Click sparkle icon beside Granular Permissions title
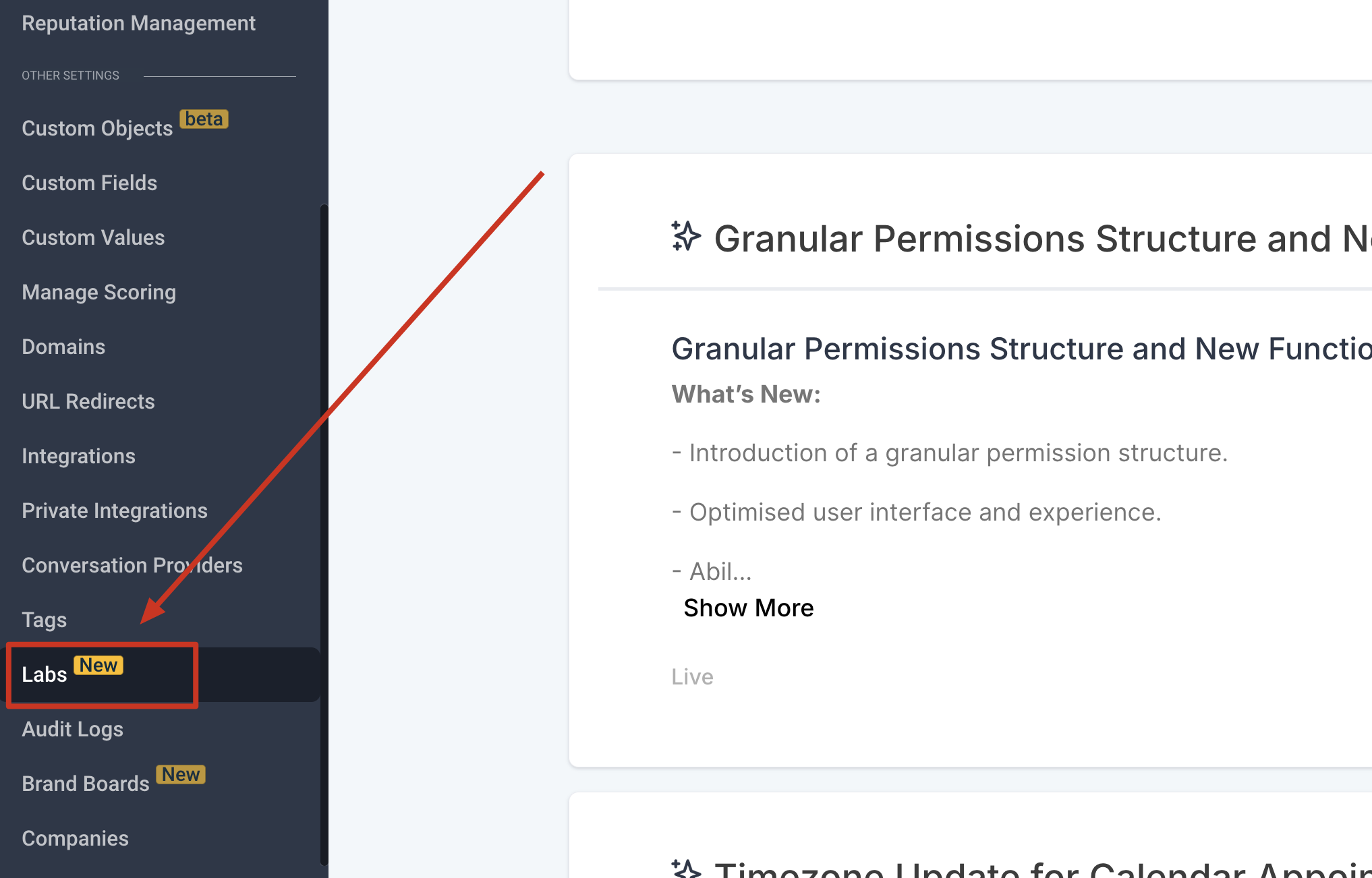Screen dimensions: 1372x878 [x=686, y=237]
